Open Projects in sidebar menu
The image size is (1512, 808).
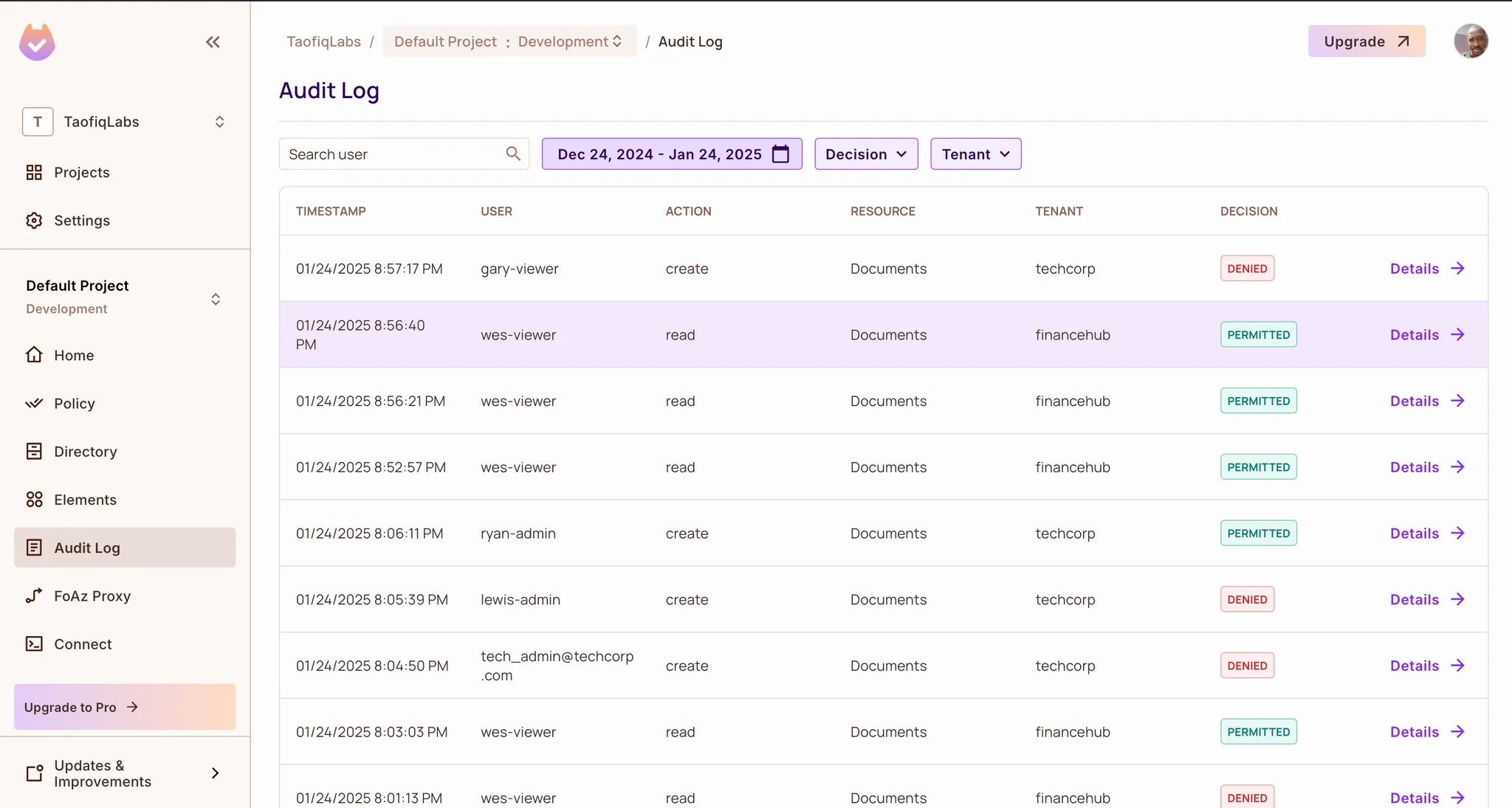tap(81, 173)
